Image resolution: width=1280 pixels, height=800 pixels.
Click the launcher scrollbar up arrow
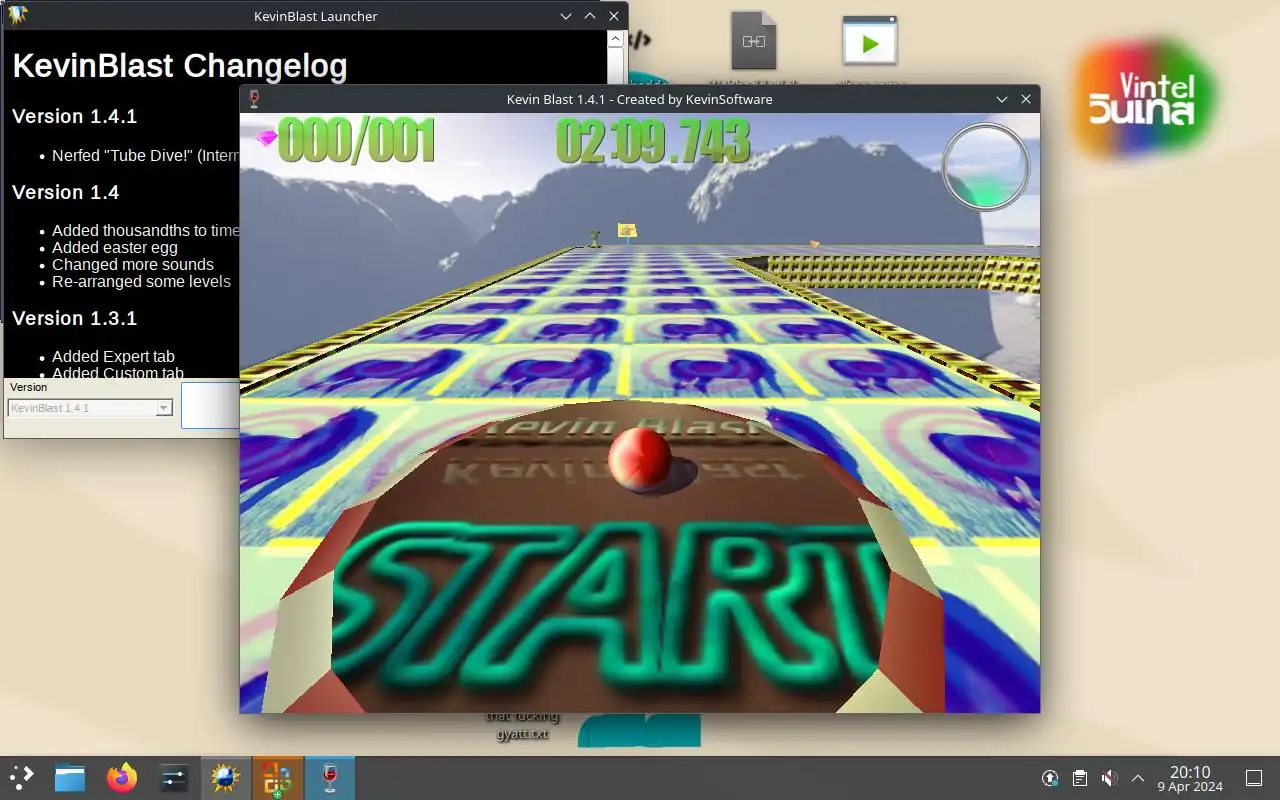coord(616,40)
